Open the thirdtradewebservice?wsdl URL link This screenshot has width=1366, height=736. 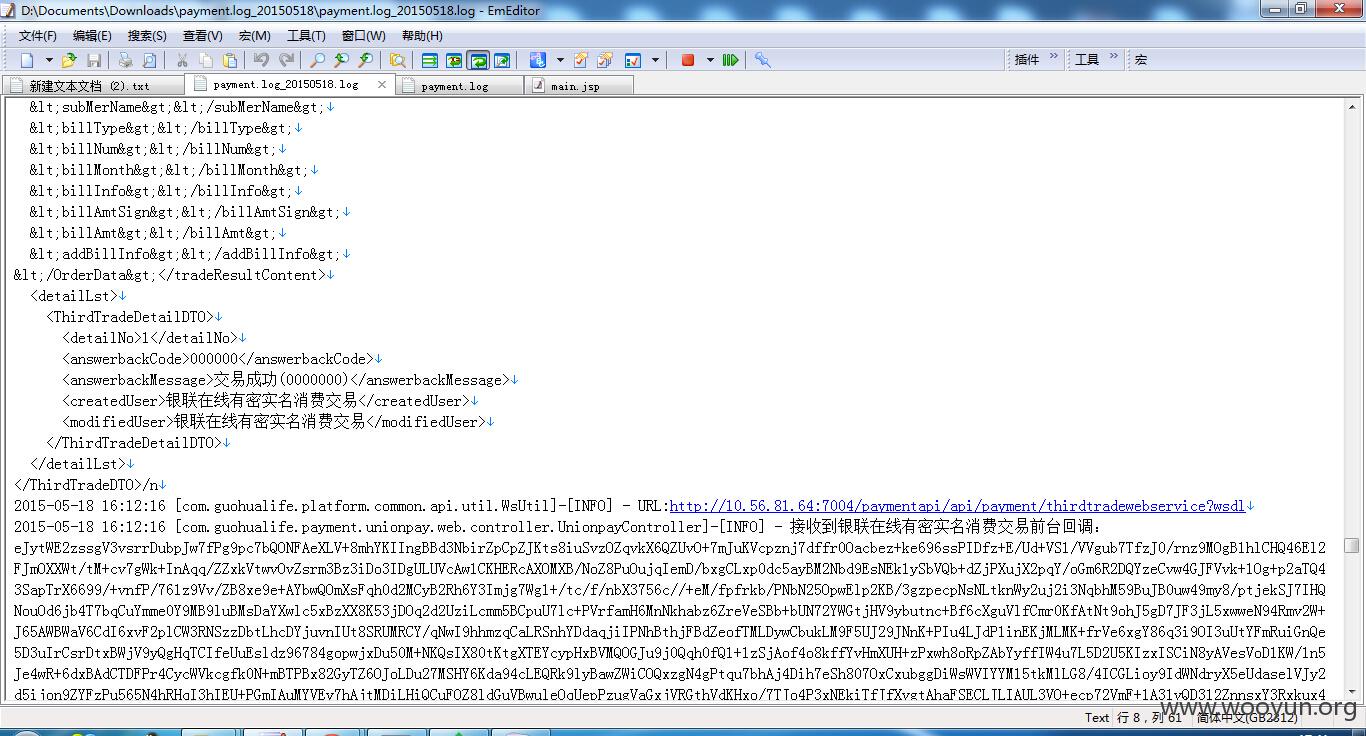957,506
